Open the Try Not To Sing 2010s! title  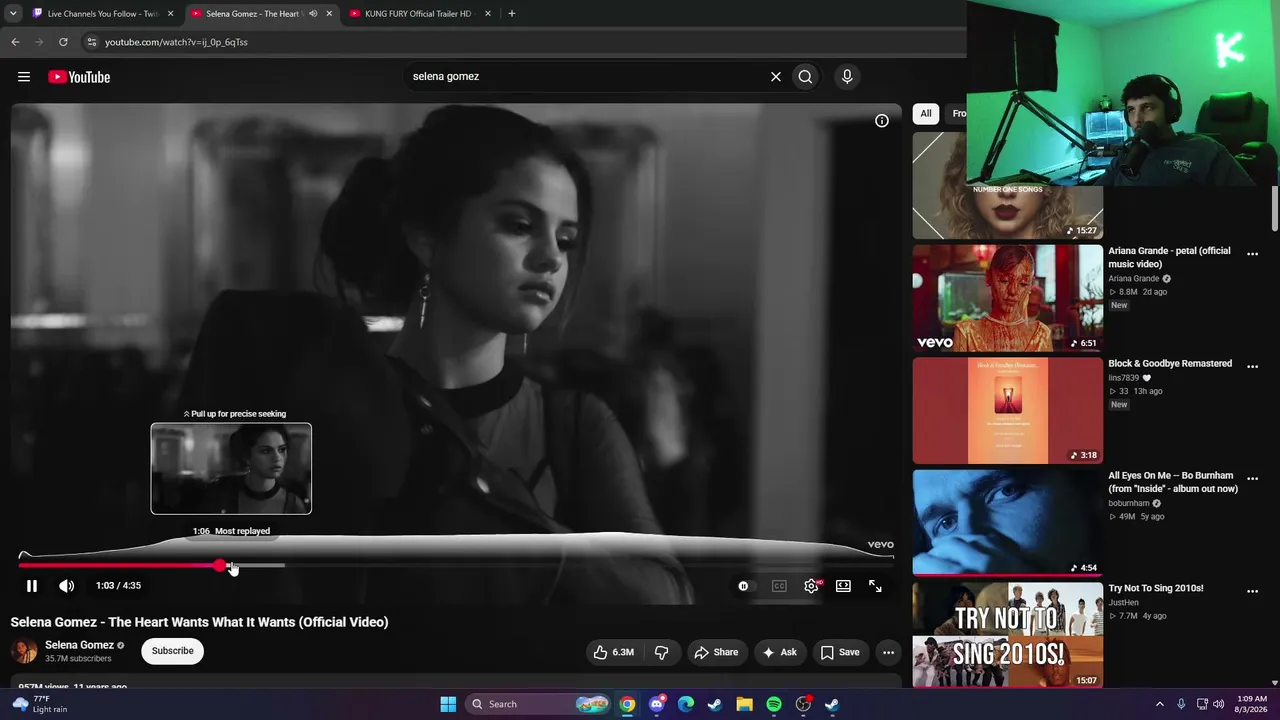coord(1156,589)
